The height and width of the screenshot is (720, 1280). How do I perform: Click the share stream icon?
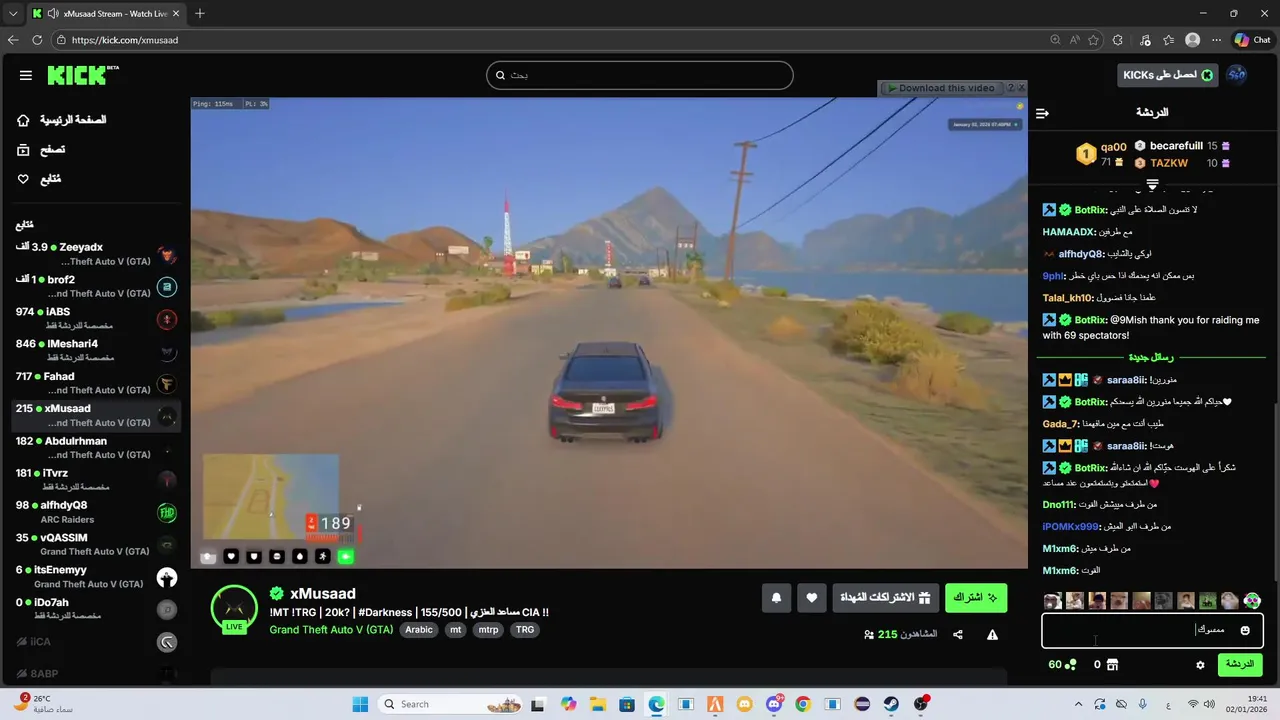pyautogui.click(x=958, y=634)
